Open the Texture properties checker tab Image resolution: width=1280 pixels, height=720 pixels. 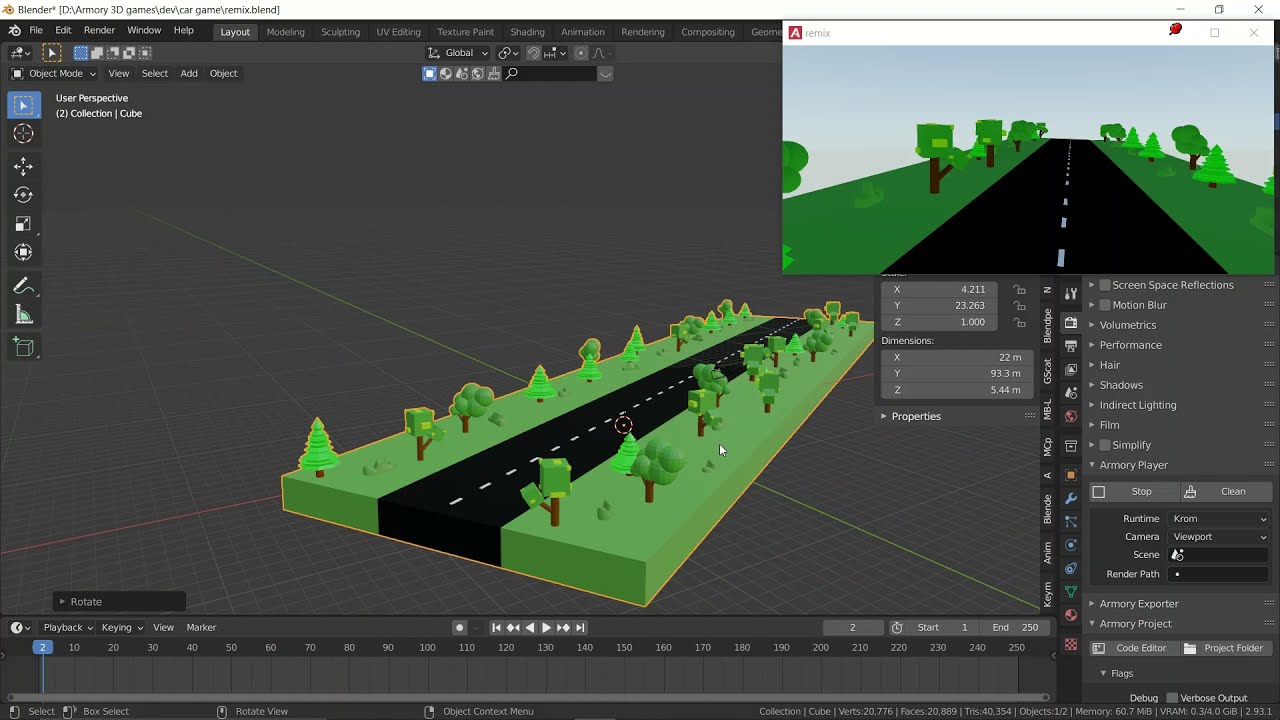click(1071, 645)
